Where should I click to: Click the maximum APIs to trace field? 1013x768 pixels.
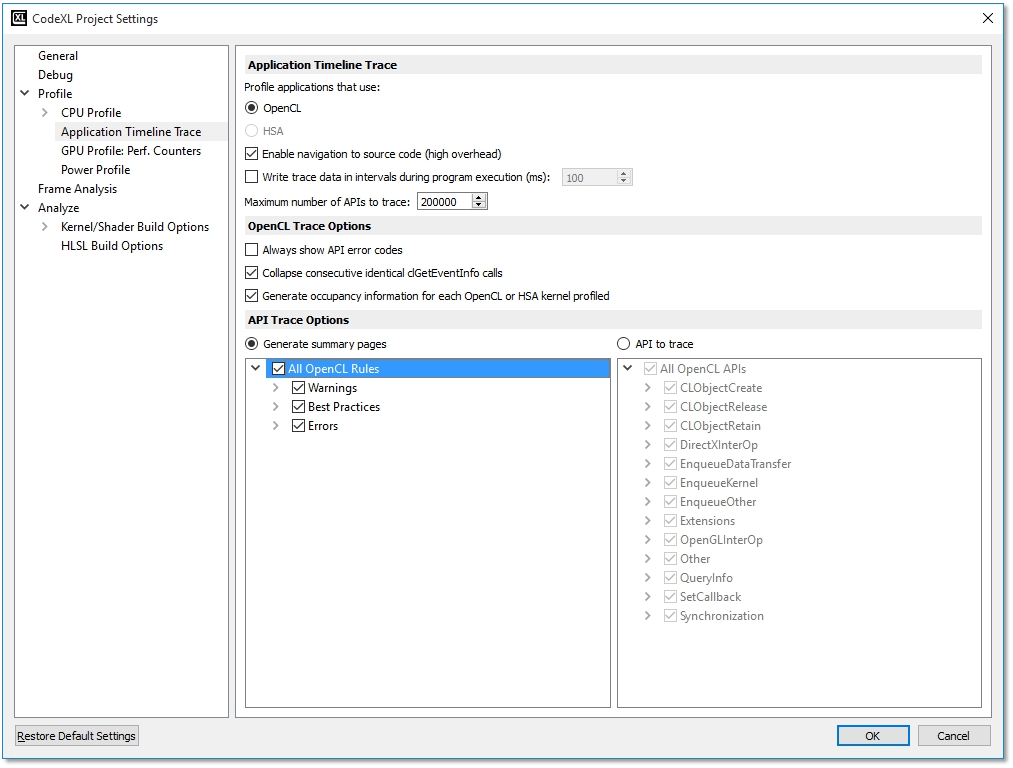pos(444,202)
